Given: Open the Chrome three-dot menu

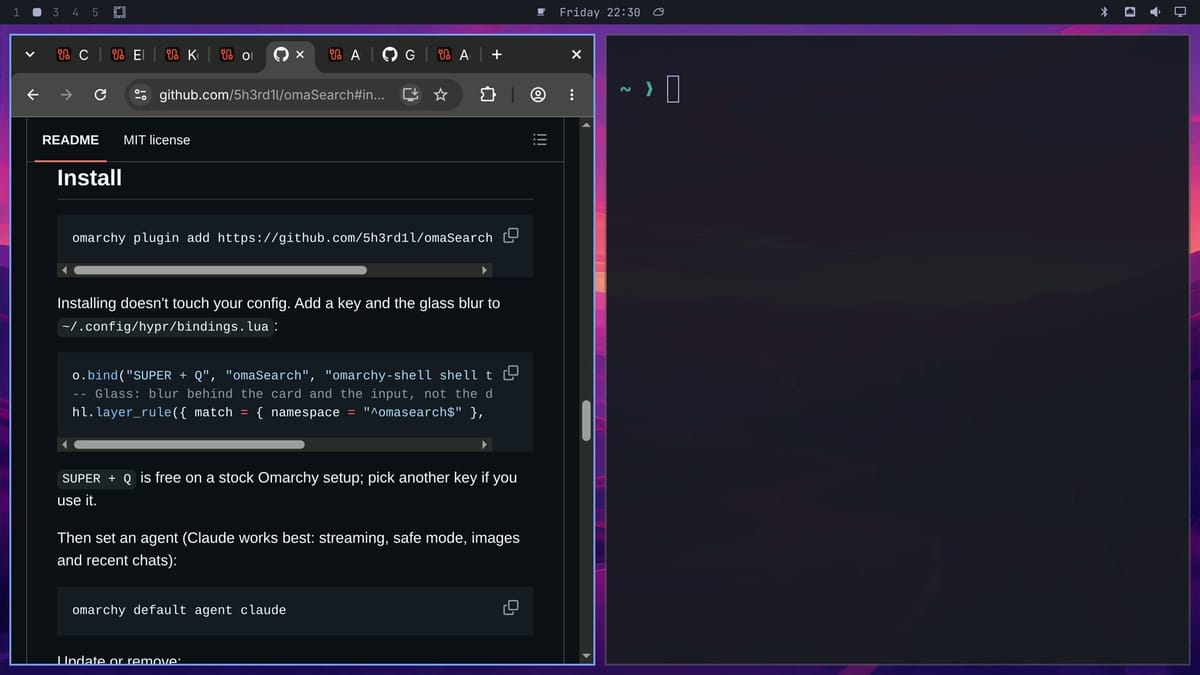Looking at the screenshot, I should 572,95.
